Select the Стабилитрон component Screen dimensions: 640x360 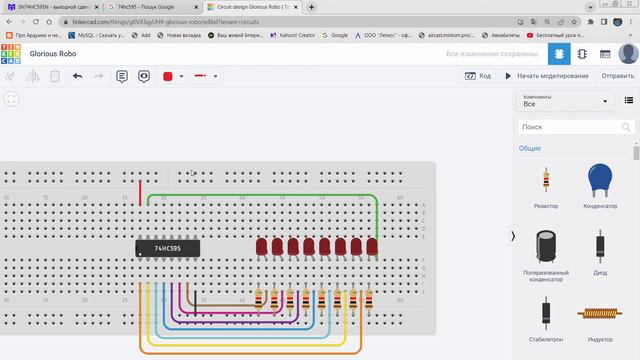pos(546,319)
